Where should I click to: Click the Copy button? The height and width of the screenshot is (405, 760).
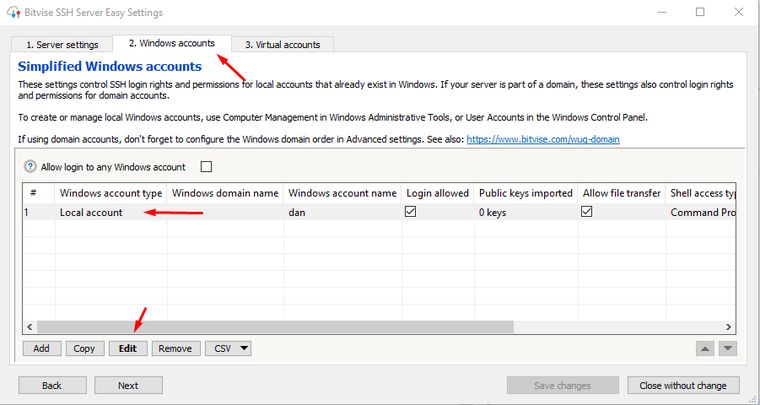[84, 348]
